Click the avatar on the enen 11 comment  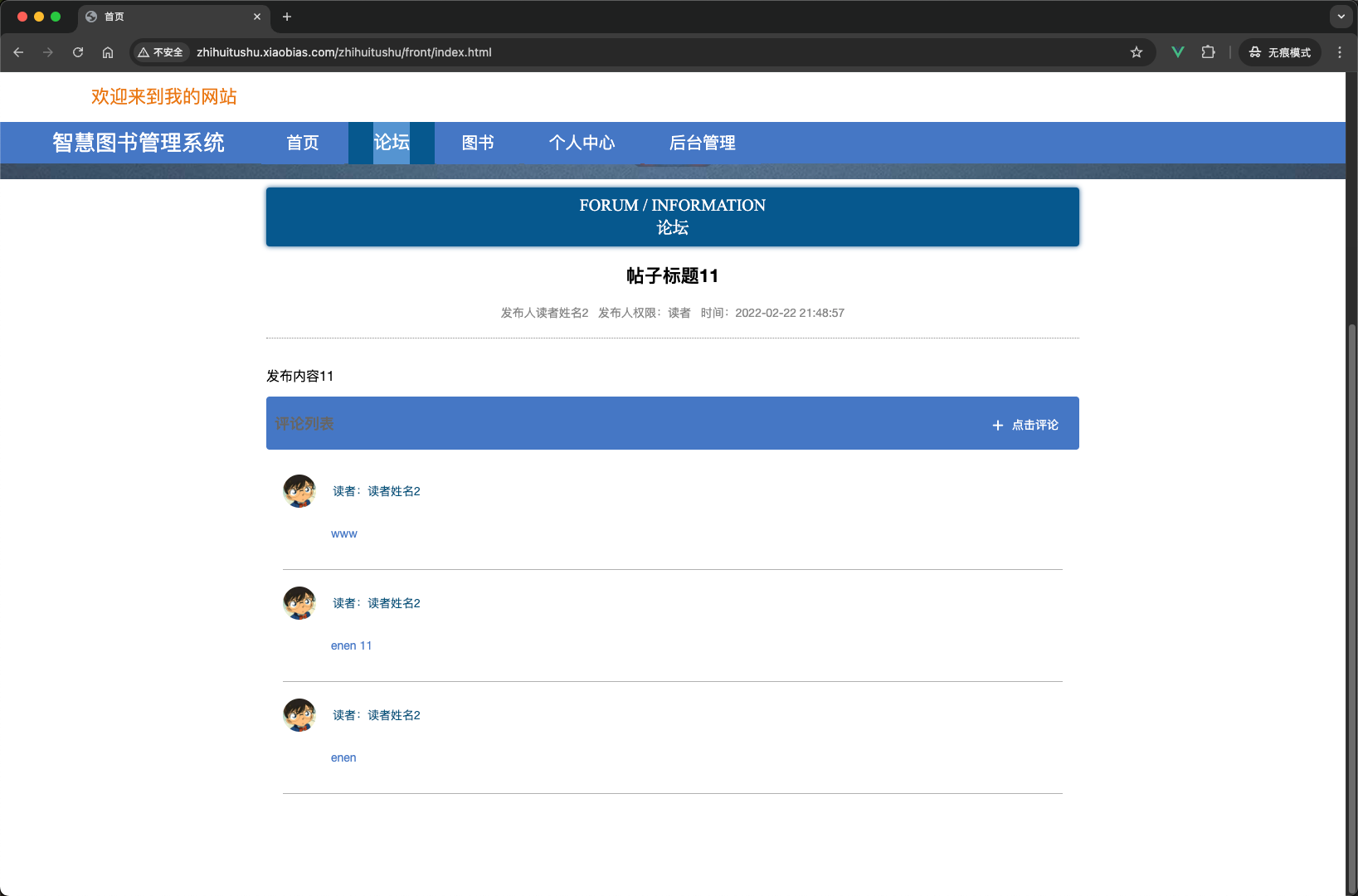(299, 603)
